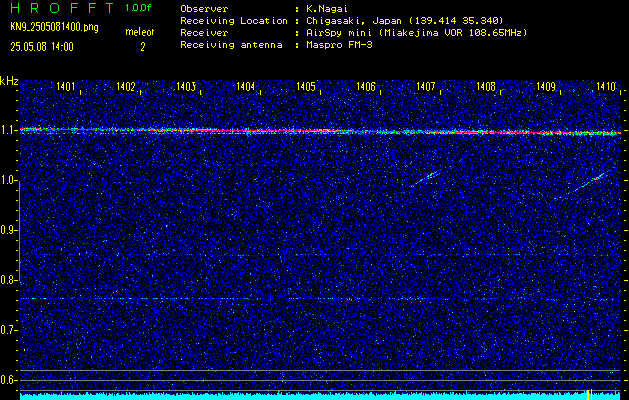This screenshot has height=400, width=629.
Task: Click the red carrier line at 1.1 kHz
Action: point(320,131)
